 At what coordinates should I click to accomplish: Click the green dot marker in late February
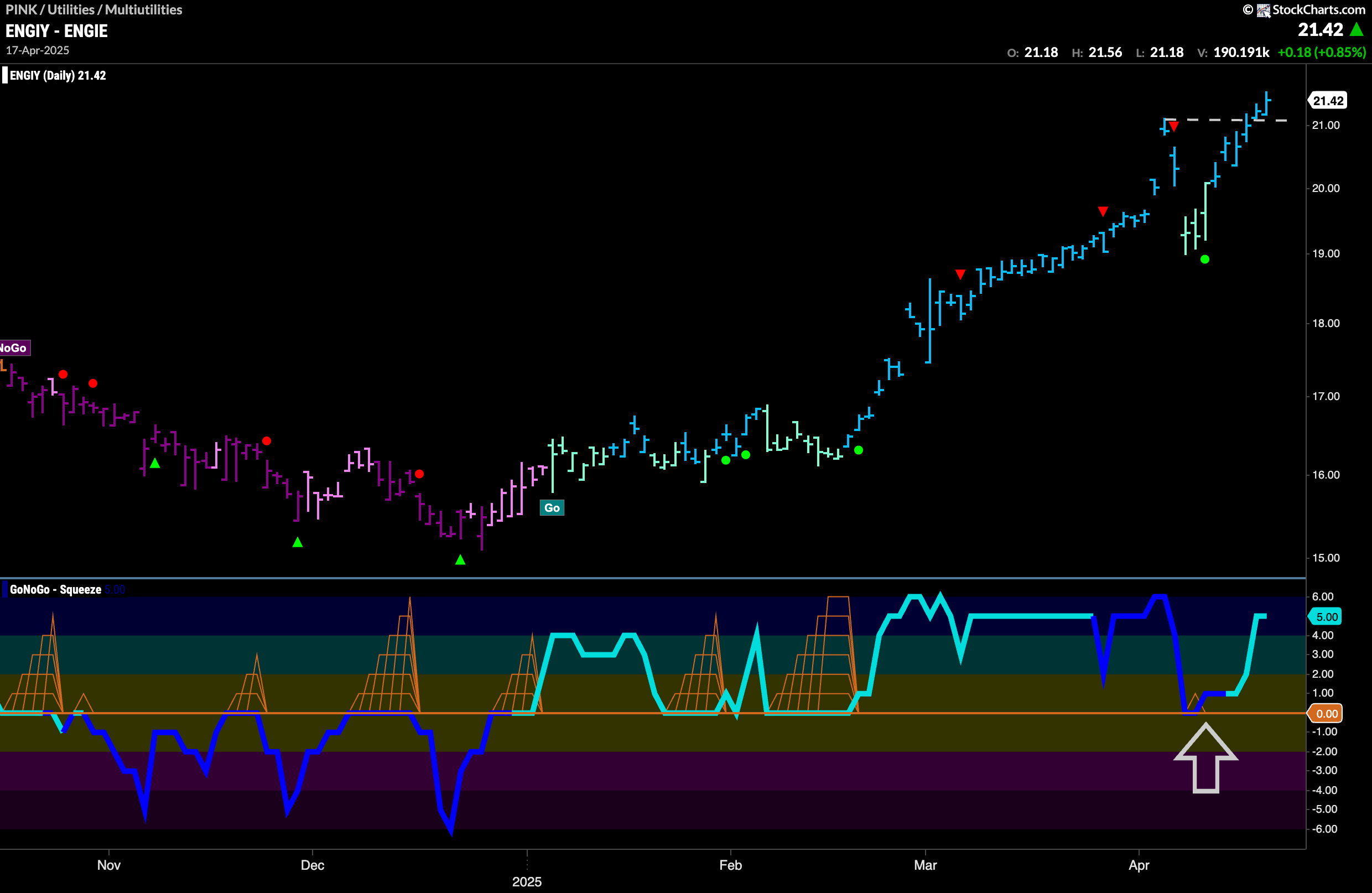point(859,450)
